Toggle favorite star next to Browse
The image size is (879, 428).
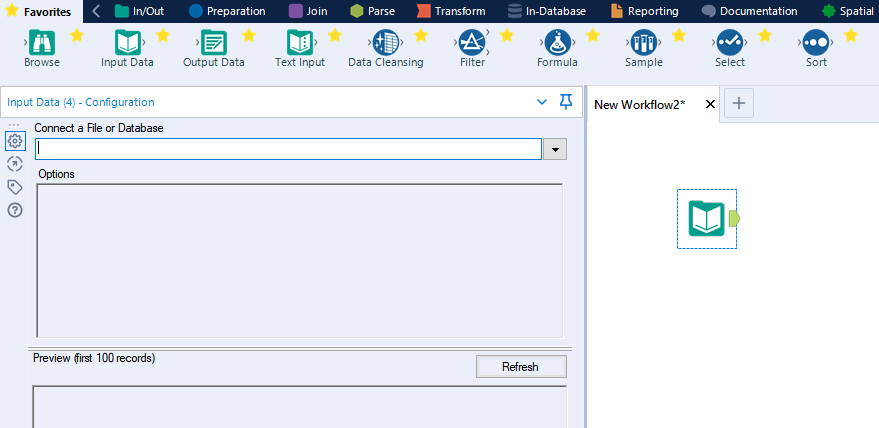77,35
